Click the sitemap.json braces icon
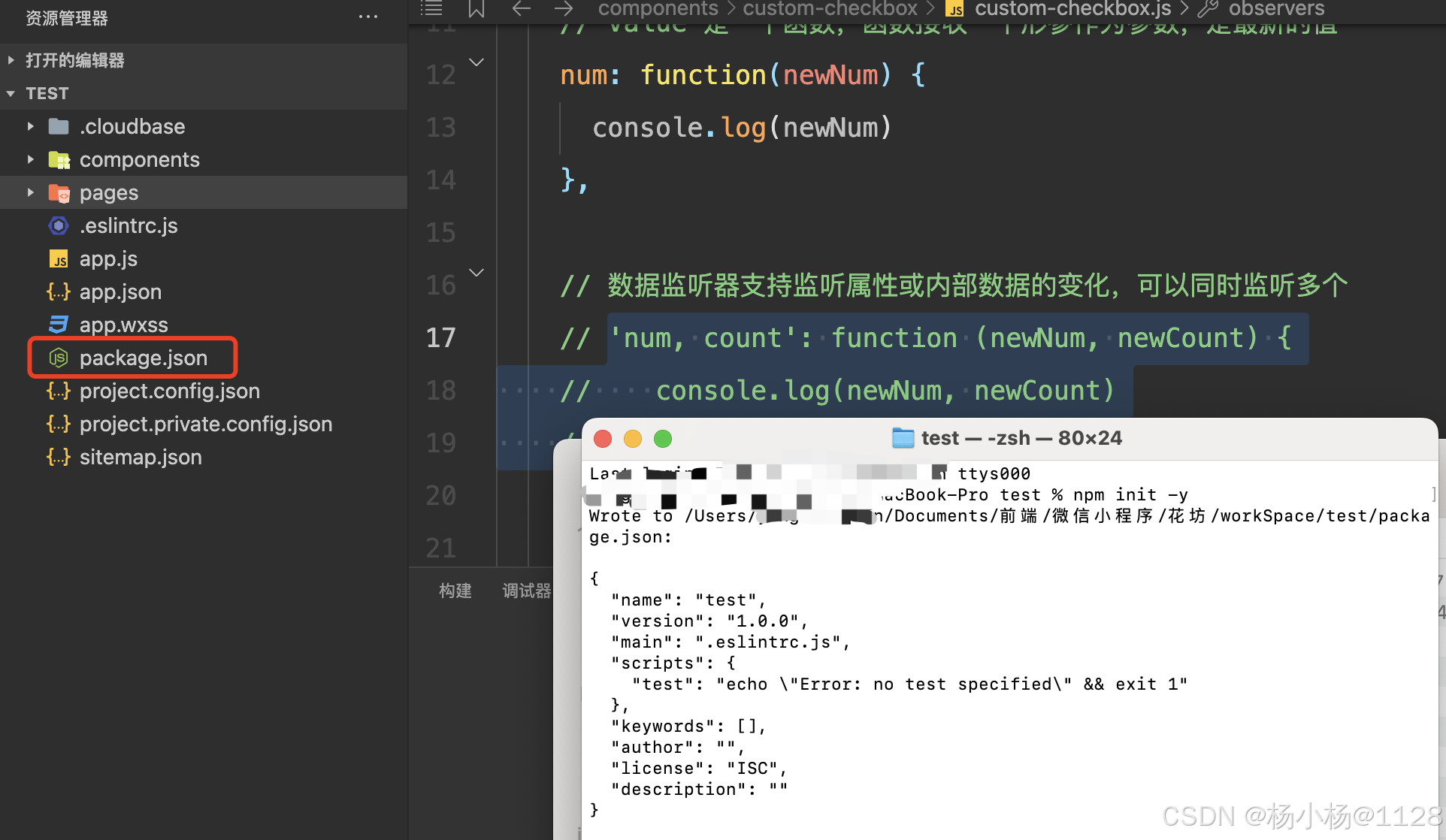1446x840 pixels. coord(59,457)
